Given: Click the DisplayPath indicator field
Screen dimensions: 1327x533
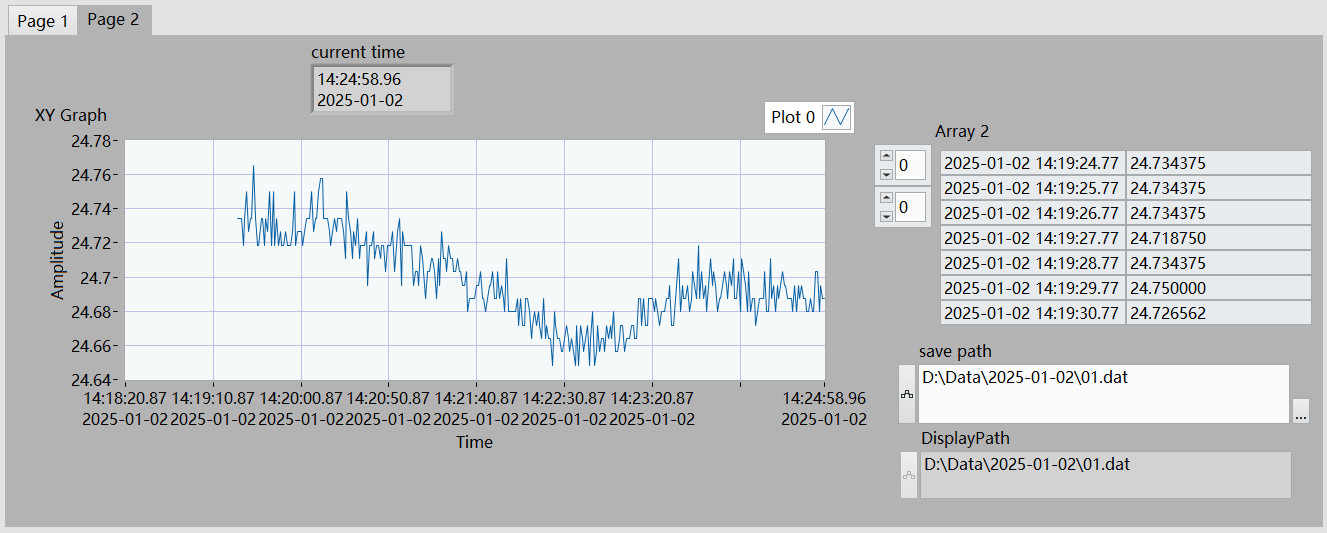Looking at the screenshot, I should pyautogui.click(x=1104, y=475).
